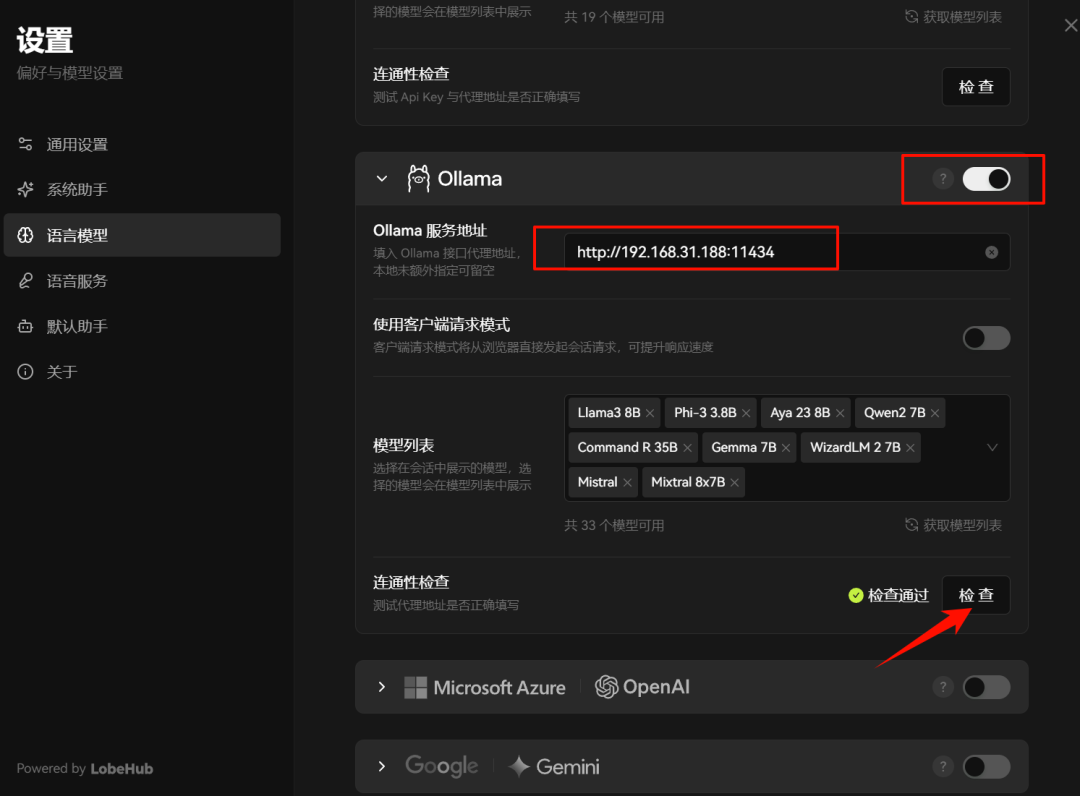Open 系统助手 settings

[142, 189]
